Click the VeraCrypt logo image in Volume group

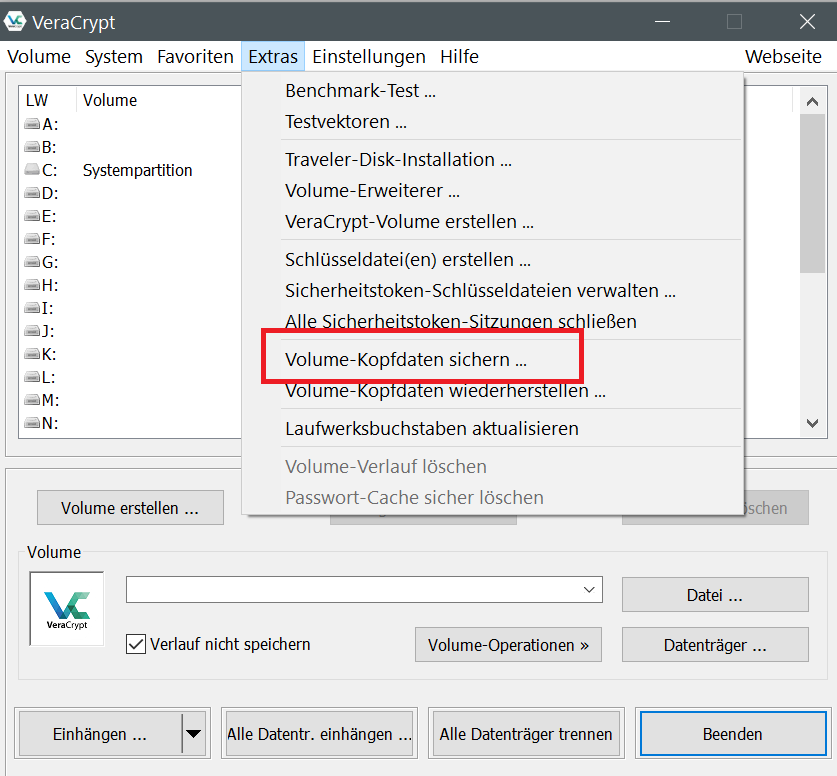point(67,608)
